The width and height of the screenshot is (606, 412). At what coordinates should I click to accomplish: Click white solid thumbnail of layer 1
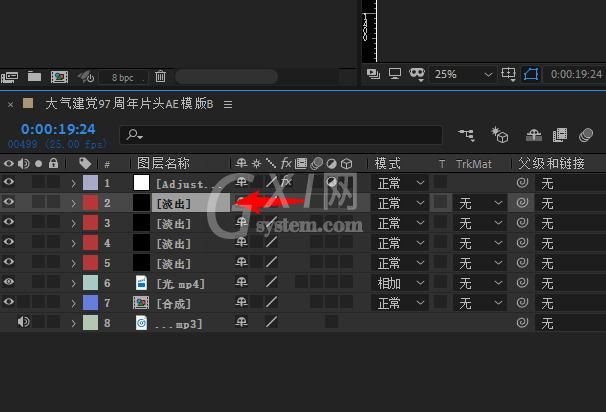[x=141, y=182]
